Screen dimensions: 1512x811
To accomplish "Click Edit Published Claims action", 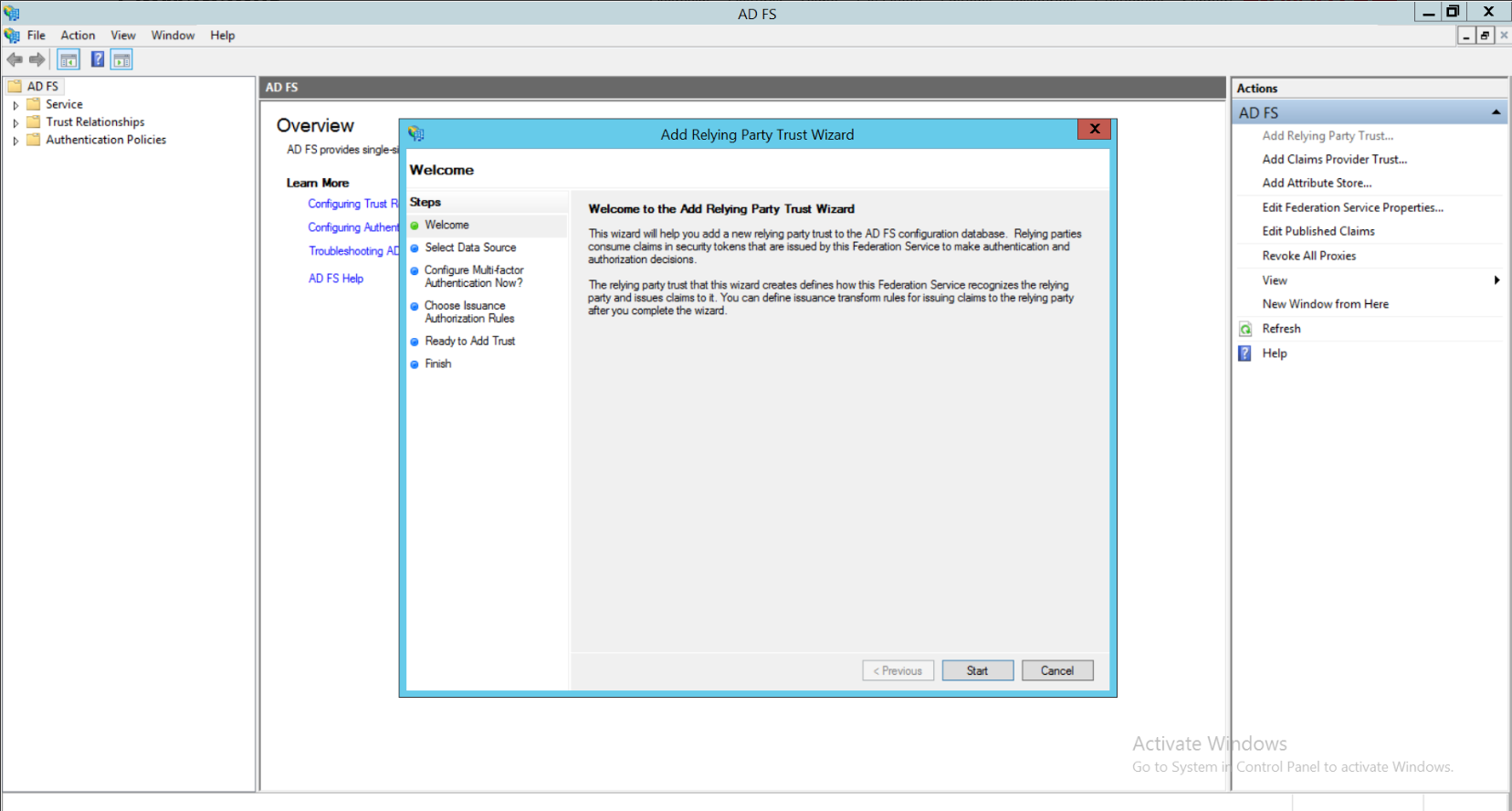I will tap(1318, 232).
